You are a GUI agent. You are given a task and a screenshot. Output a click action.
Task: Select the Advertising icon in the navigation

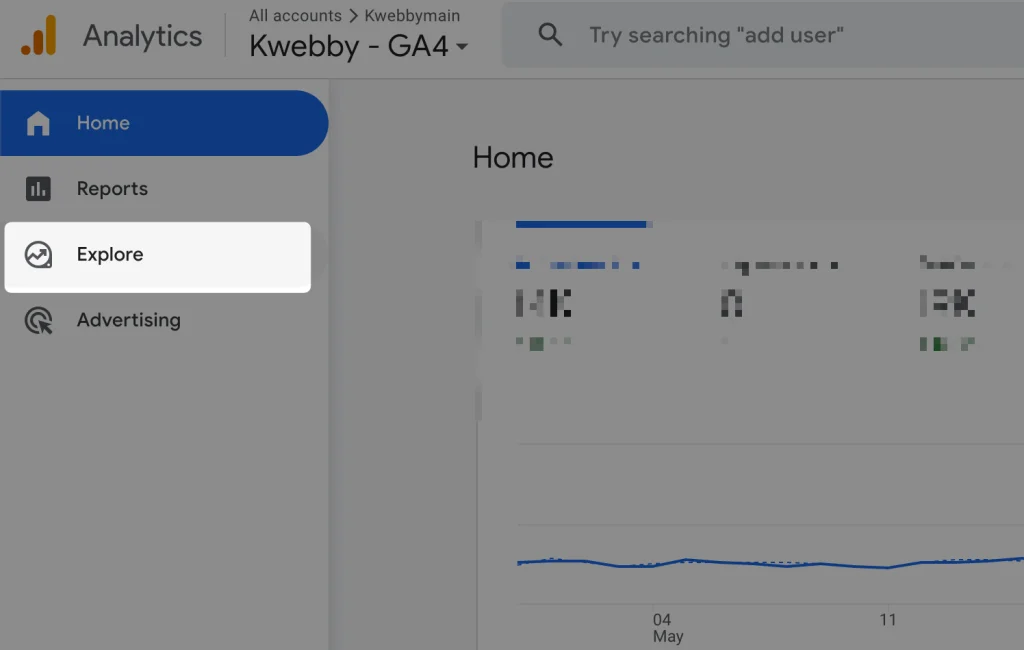pos(38,320)
